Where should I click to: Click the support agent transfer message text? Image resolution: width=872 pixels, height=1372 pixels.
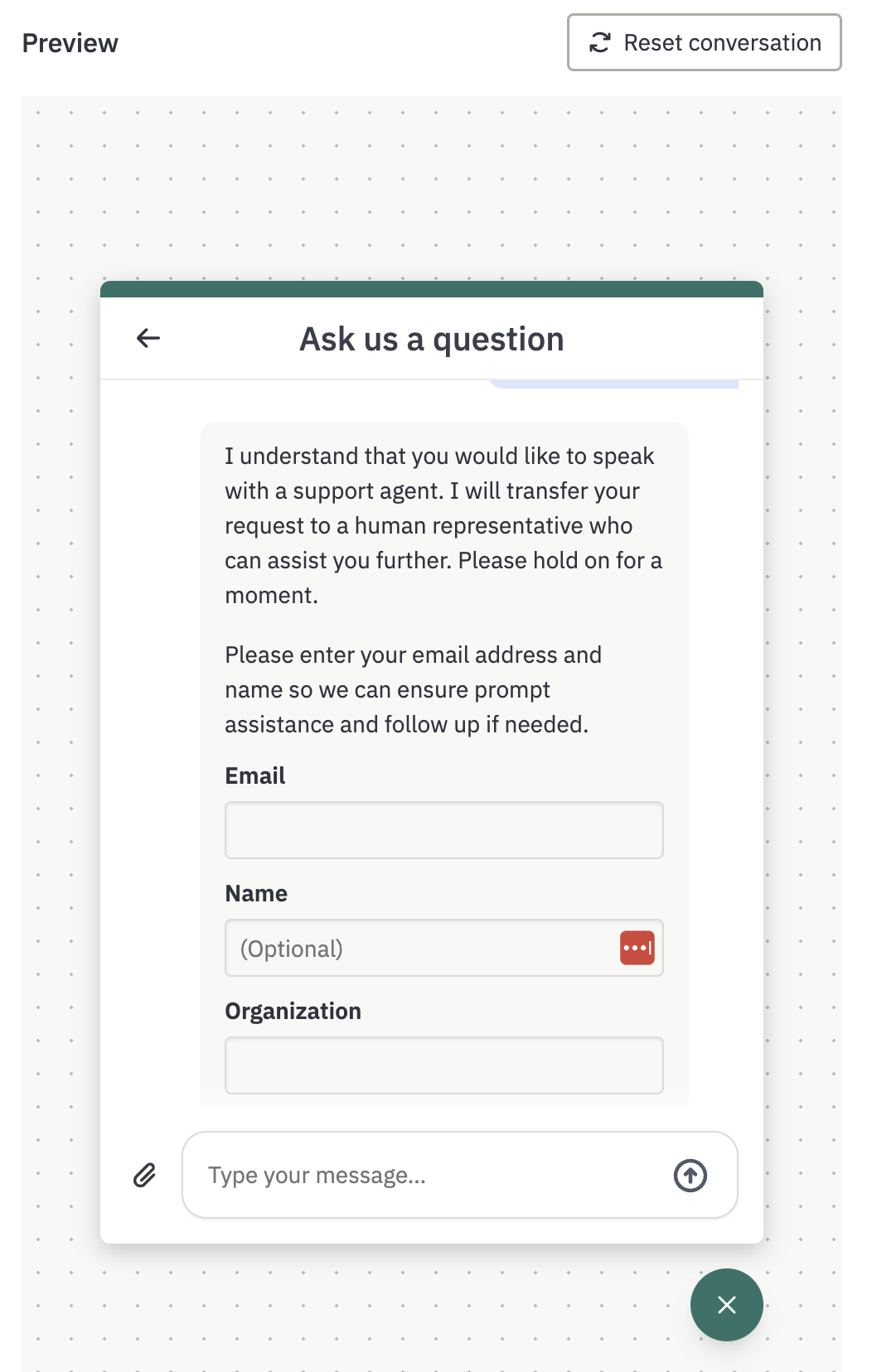[443, 525]
